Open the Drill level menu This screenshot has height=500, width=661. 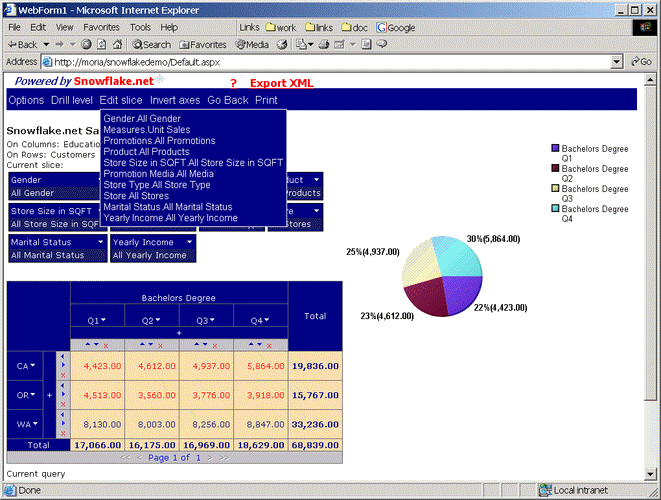tap(72, 100)
